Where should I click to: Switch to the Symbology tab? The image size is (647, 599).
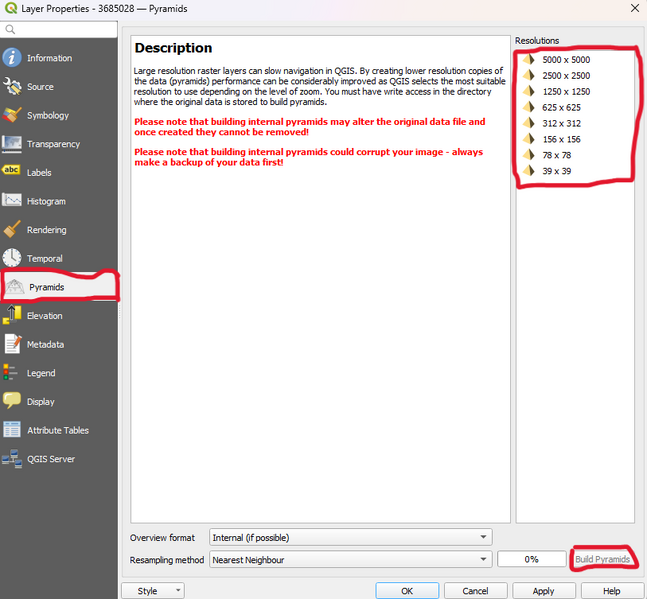(x=59, y=115)
